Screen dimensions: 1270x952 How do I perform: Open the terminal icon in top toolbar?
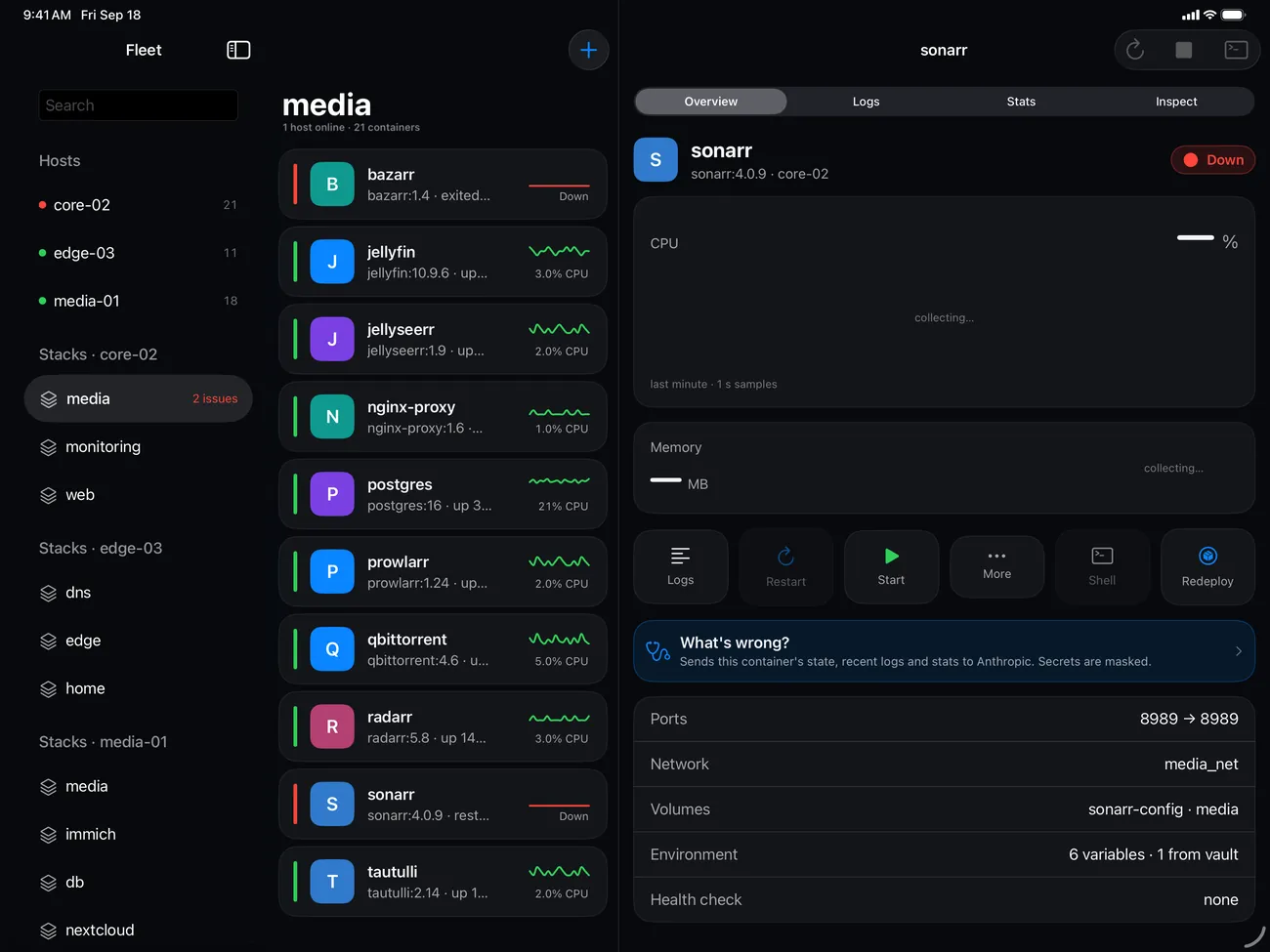tap(1236, 50)
